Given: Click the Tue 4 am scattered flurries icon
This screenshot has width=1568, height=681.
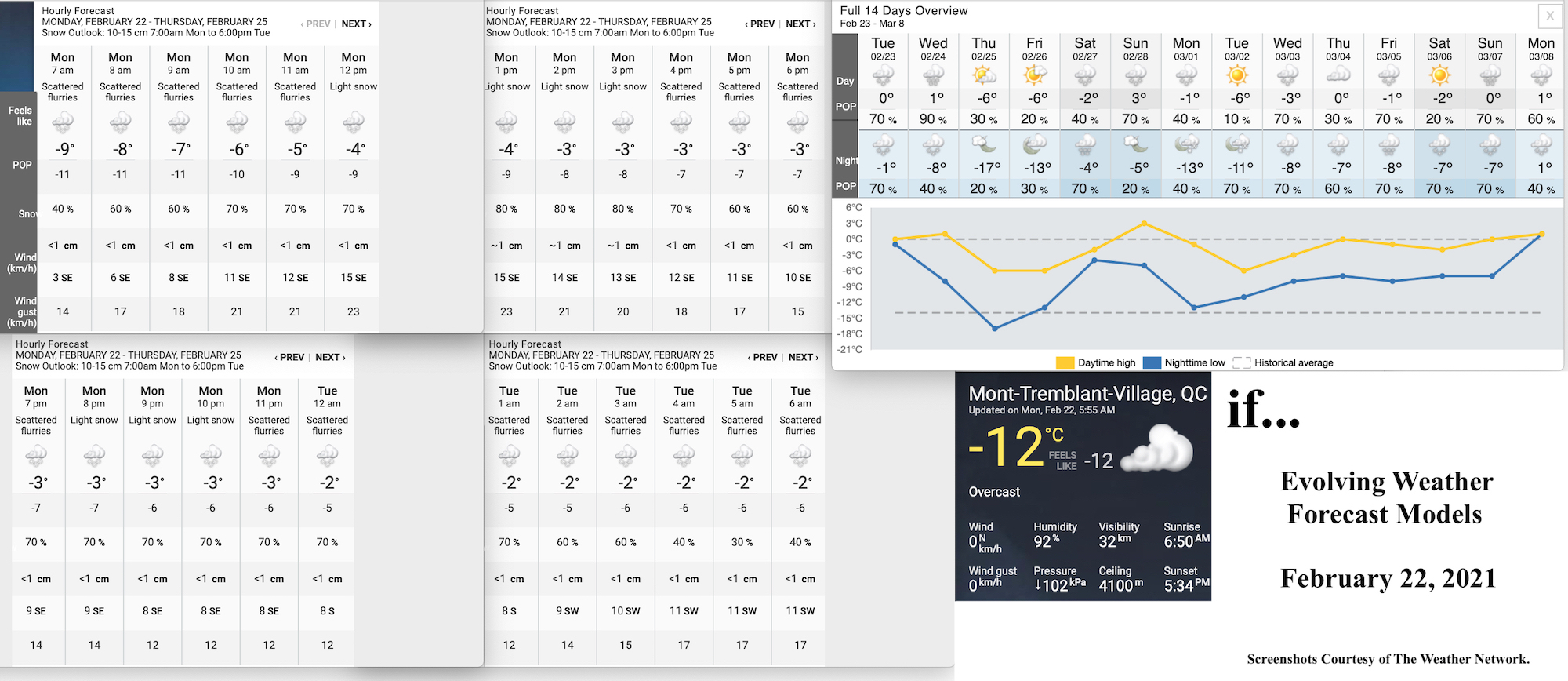Looking at the screenshot, I should coord(684,456).
